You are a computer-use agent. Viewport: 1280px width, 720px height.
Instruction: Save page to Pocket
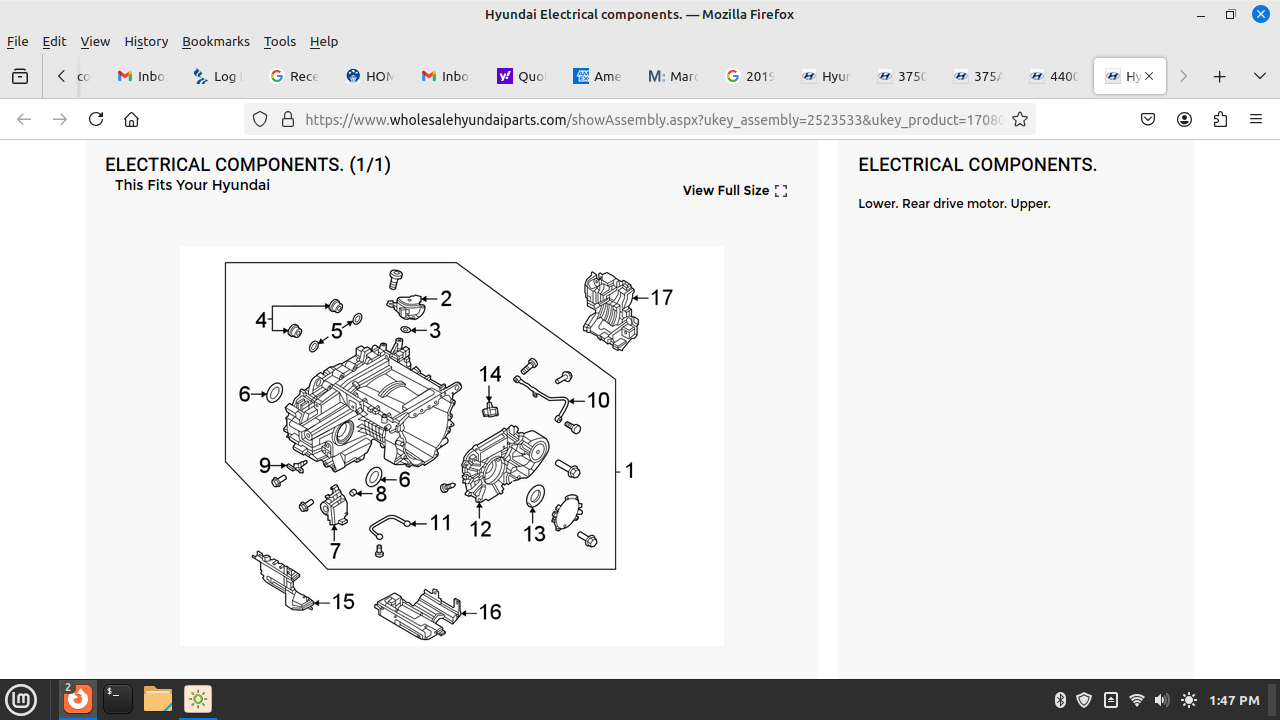click(1148, 119)
